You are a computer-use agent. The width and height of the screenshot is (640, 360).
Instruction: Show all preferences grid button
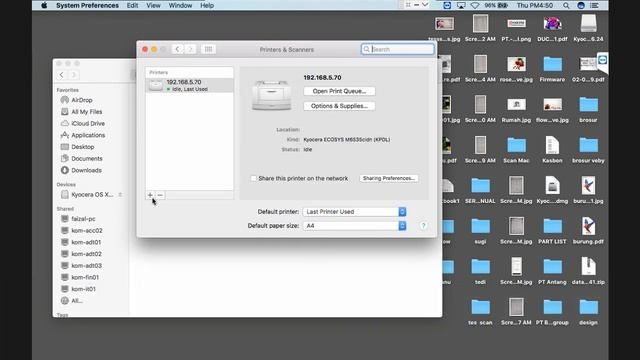click(x=208, y=49)
